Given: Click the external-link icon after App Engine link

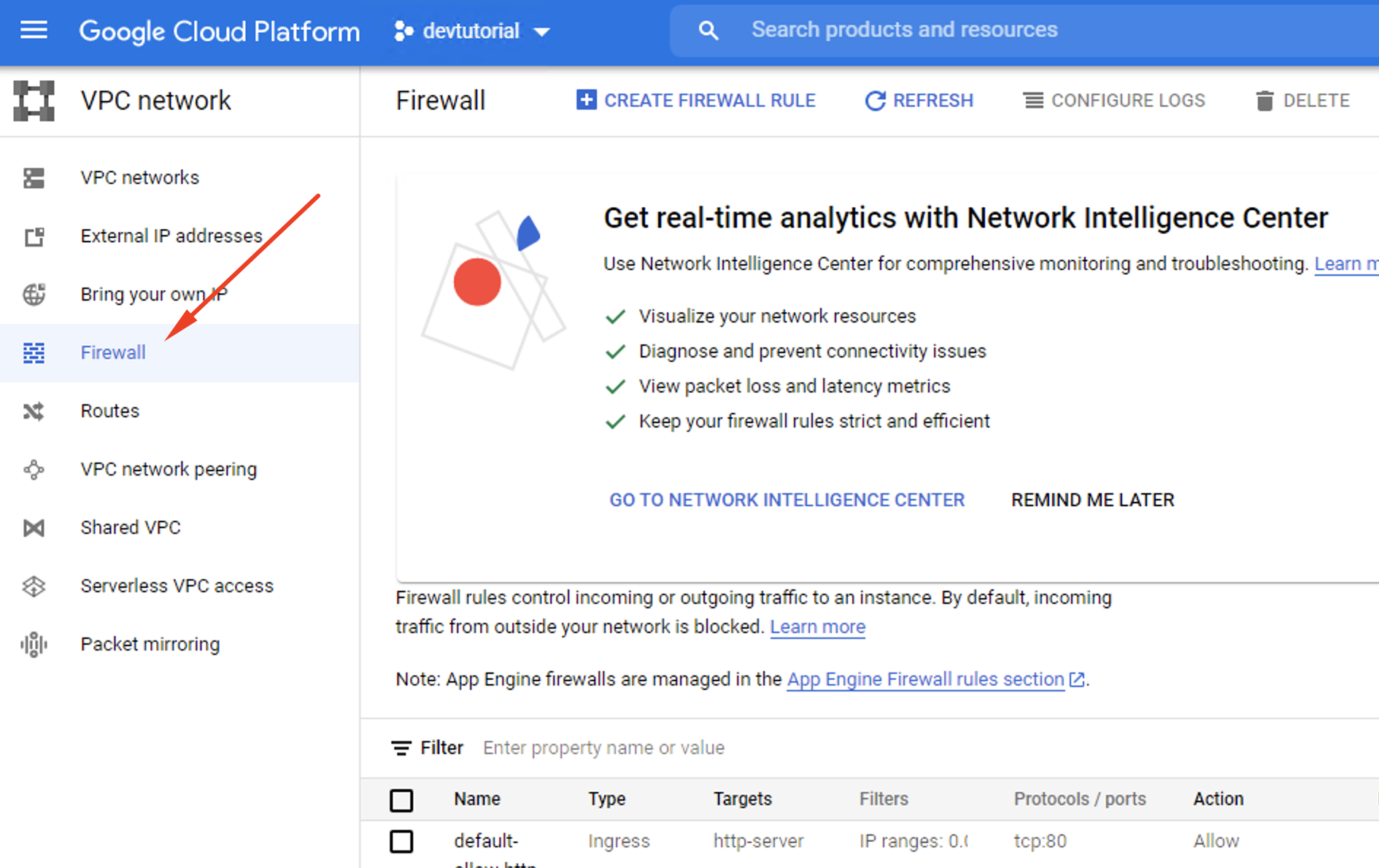Looking at the screenshot, I should click(1077, 680).
